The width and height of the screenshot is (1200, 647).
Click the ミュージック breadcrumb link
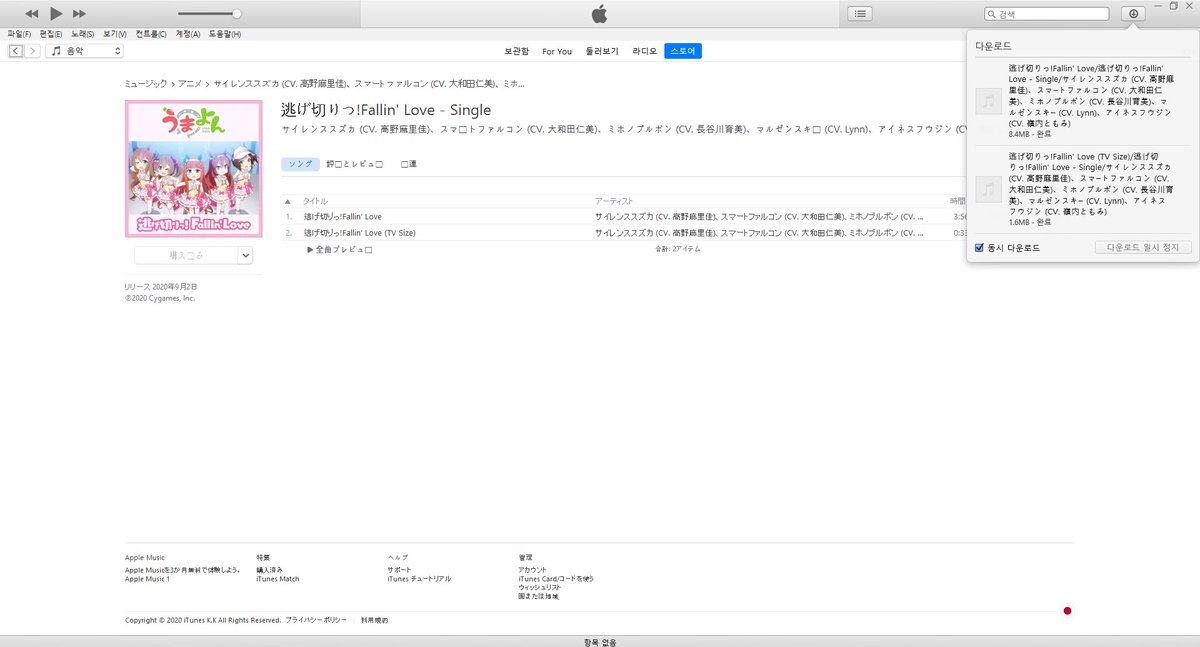[146, 84]
